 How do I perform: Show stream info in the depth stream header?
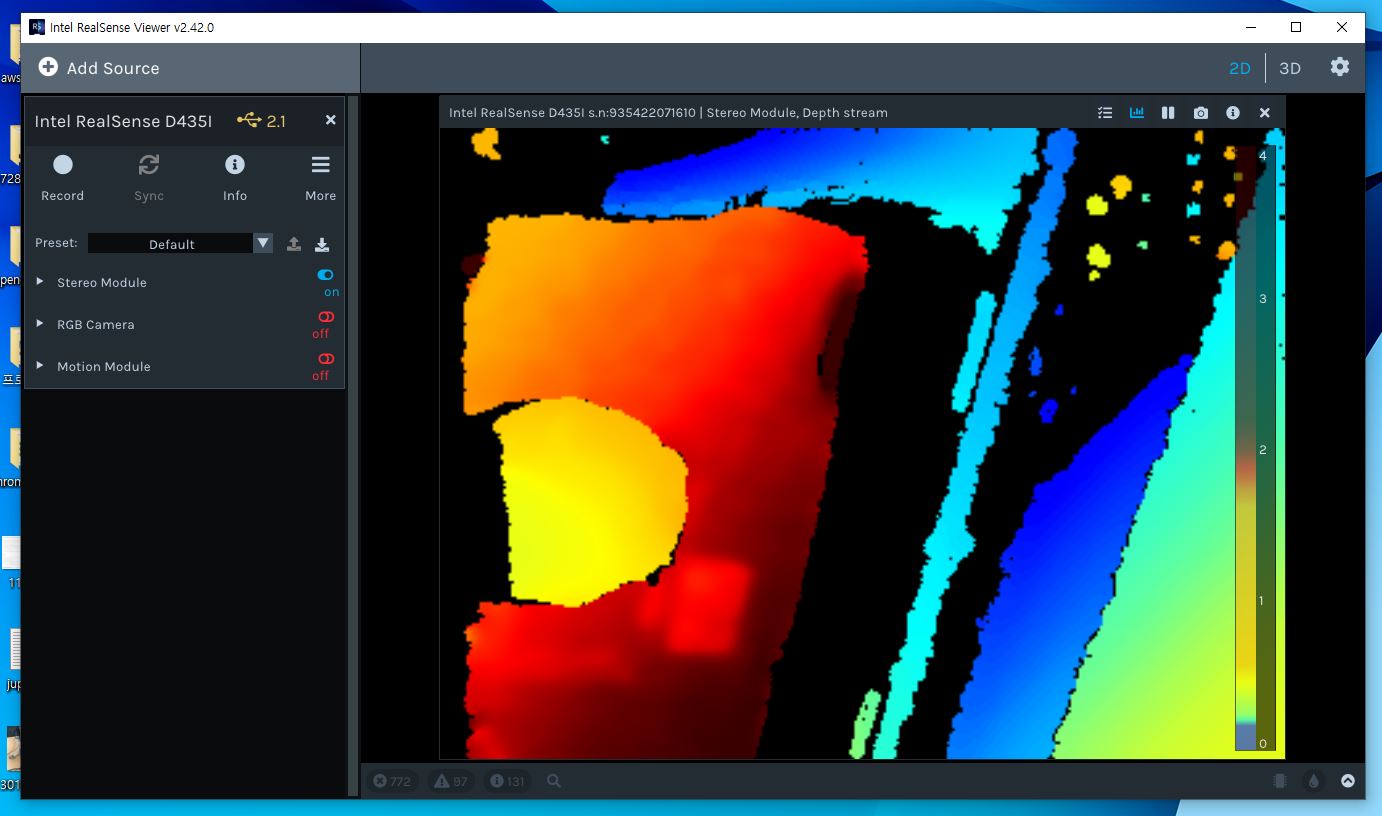(1233, 113)
